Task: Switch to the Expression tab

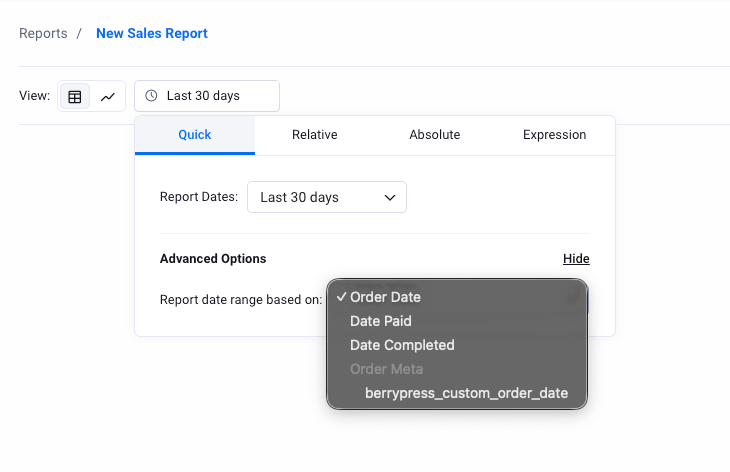Action: click(554, 135)
